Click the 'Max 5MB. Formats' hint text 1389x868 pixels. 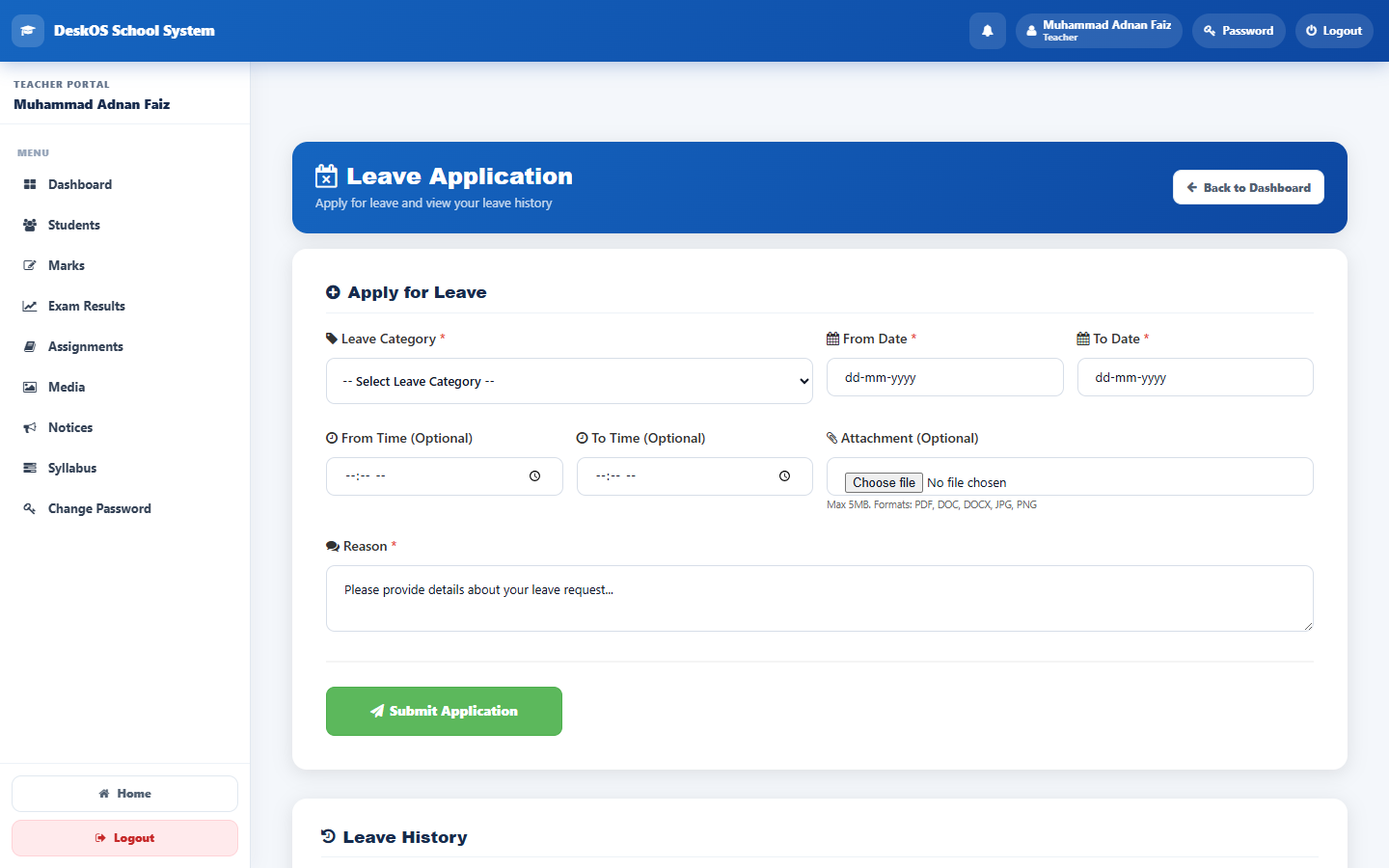[932, 504]
